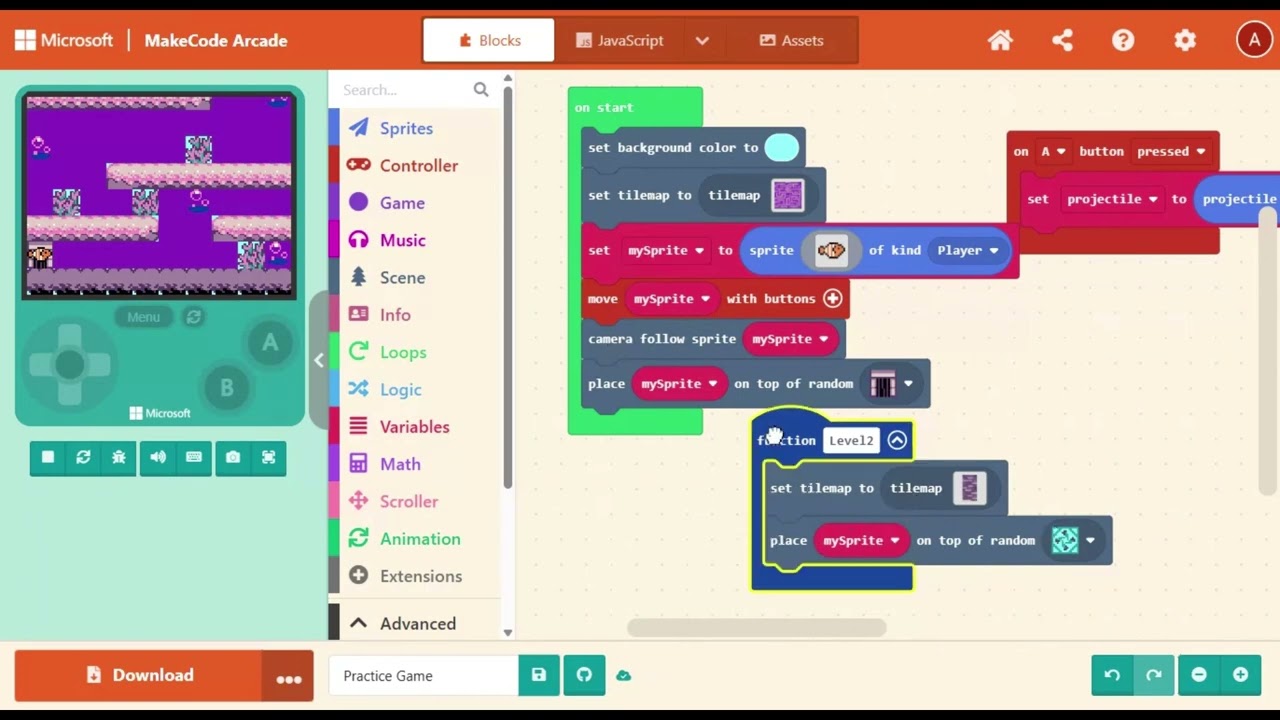1280x720 pixels.
Task: Click the simulator refresh icon beside Menu
Action: click(194, 317)
